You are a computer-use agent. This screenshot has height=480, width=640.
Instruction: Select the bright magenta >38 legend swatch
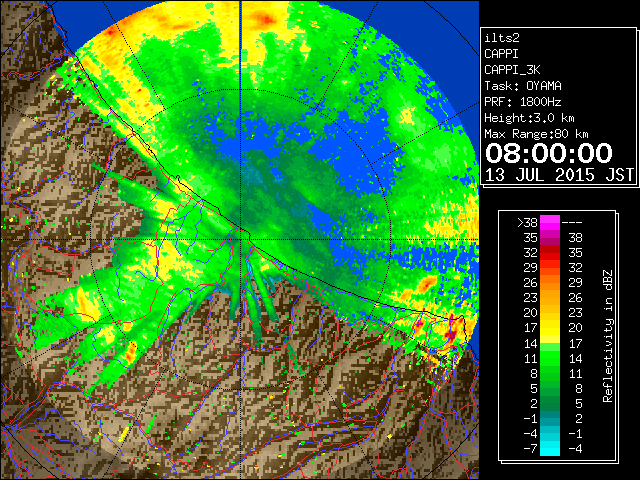(550, 222)
